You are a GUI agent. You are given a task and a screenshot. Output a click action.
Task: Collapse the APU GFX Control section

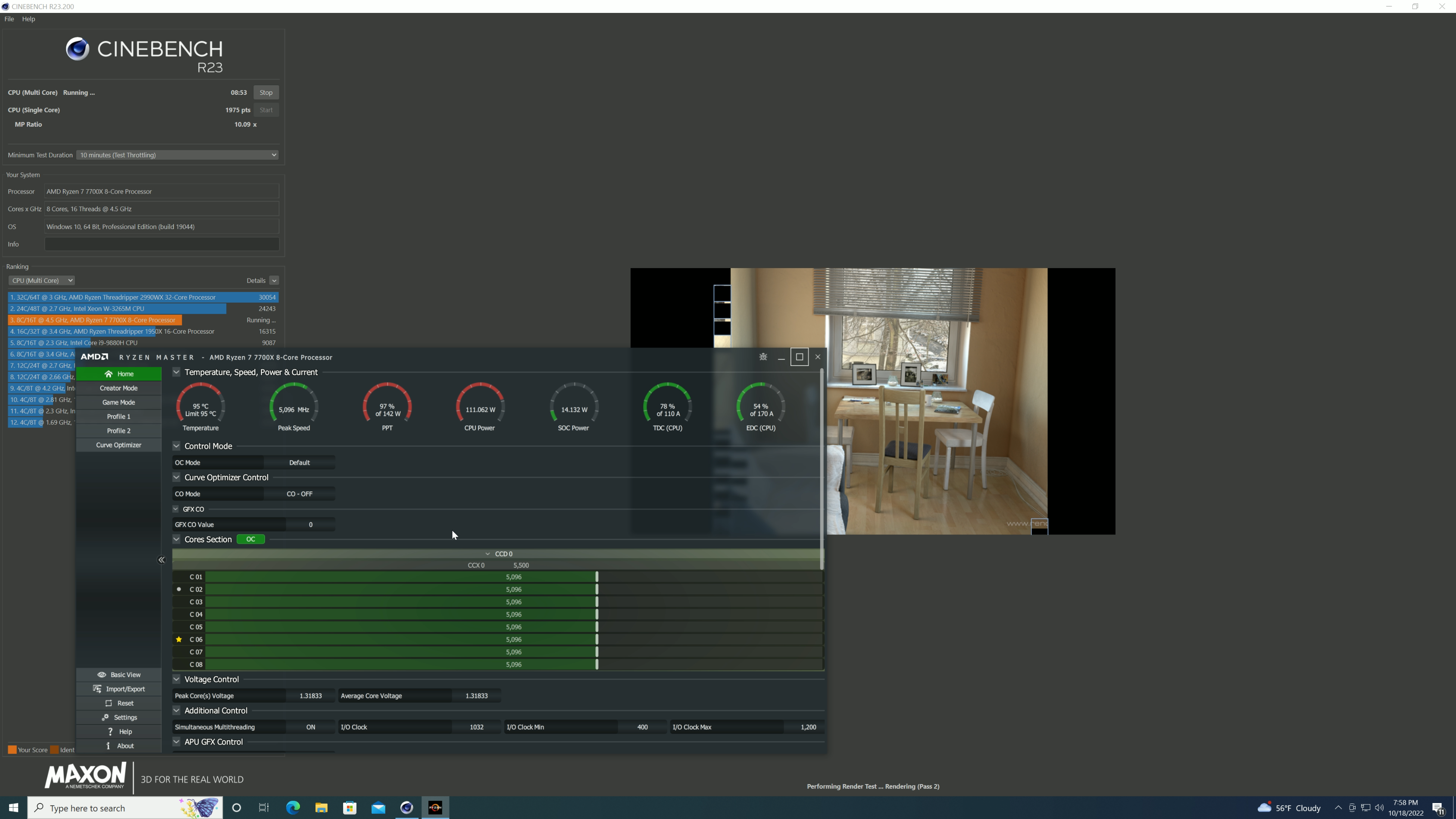(x=176, y=741)
